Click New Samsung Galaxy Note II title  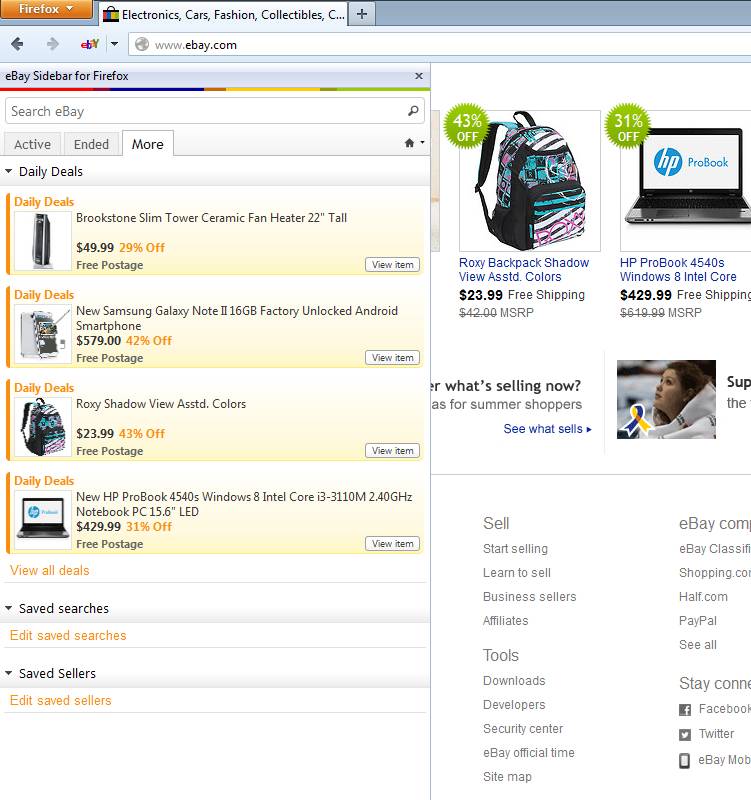coord(237,318)
